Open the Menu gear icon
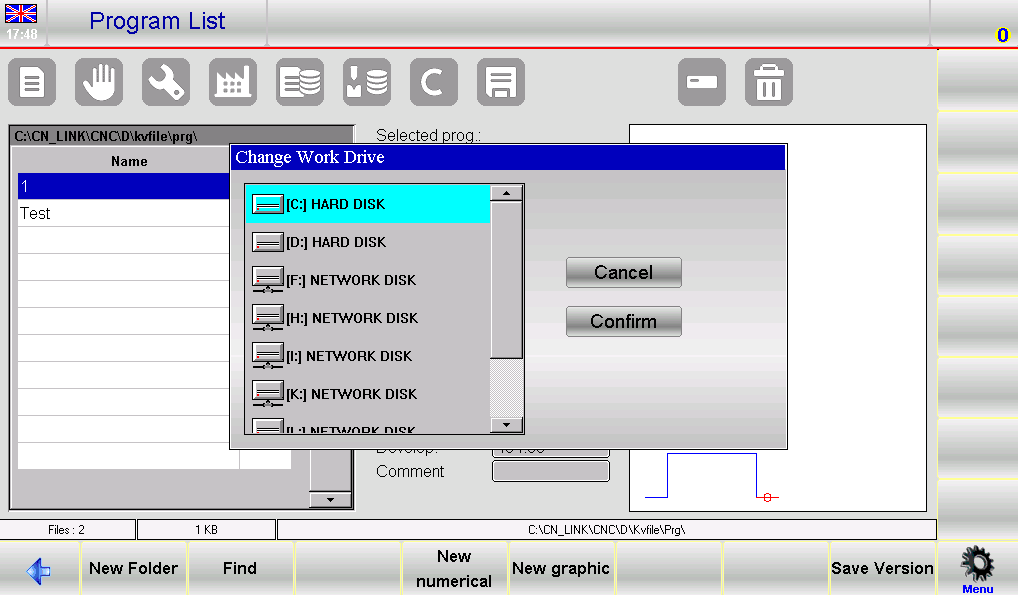The width and height of the screenshot is (1018, 595). [977, 565]
